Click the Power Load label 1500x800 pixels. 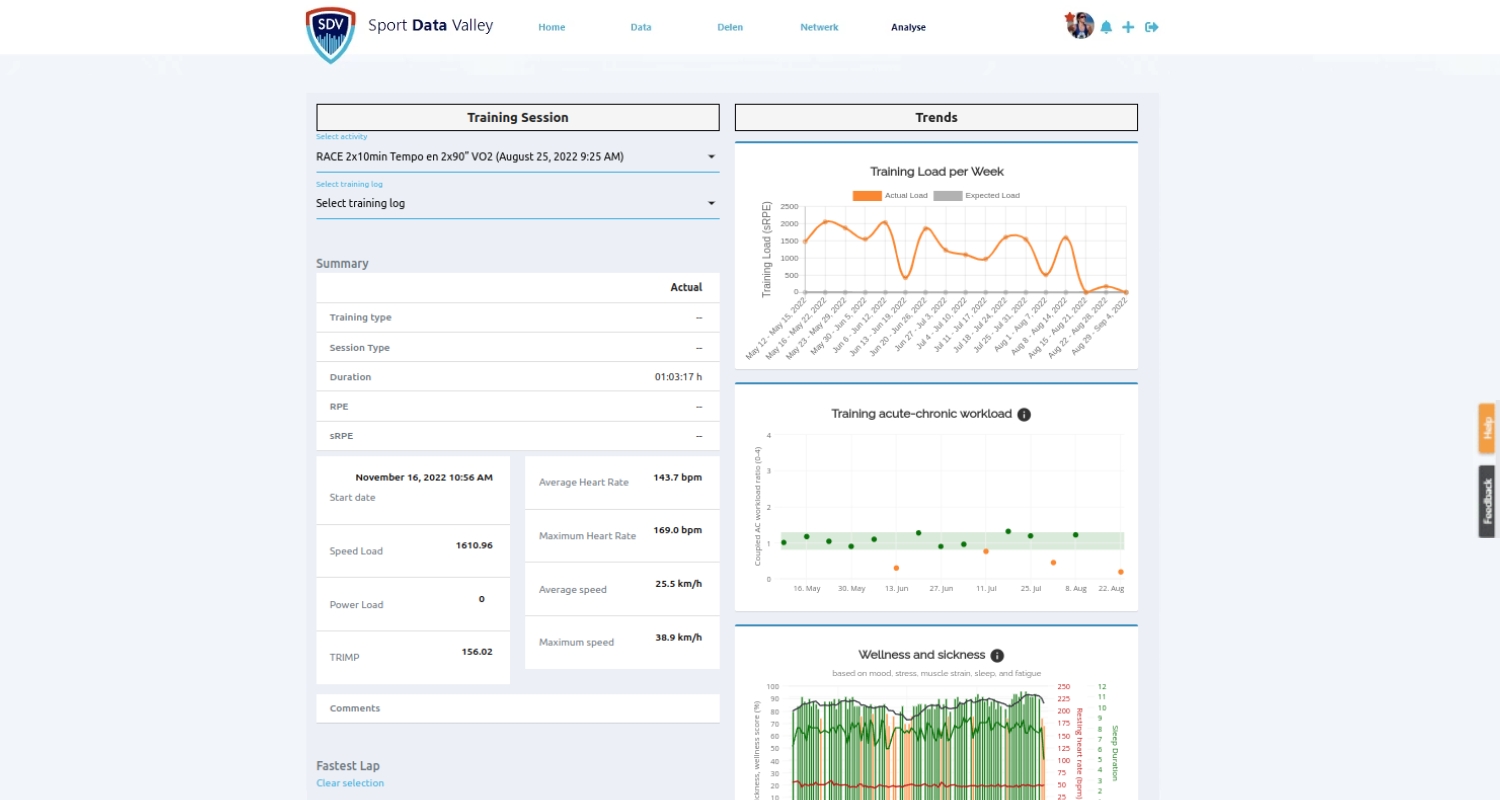coord(356,604)
